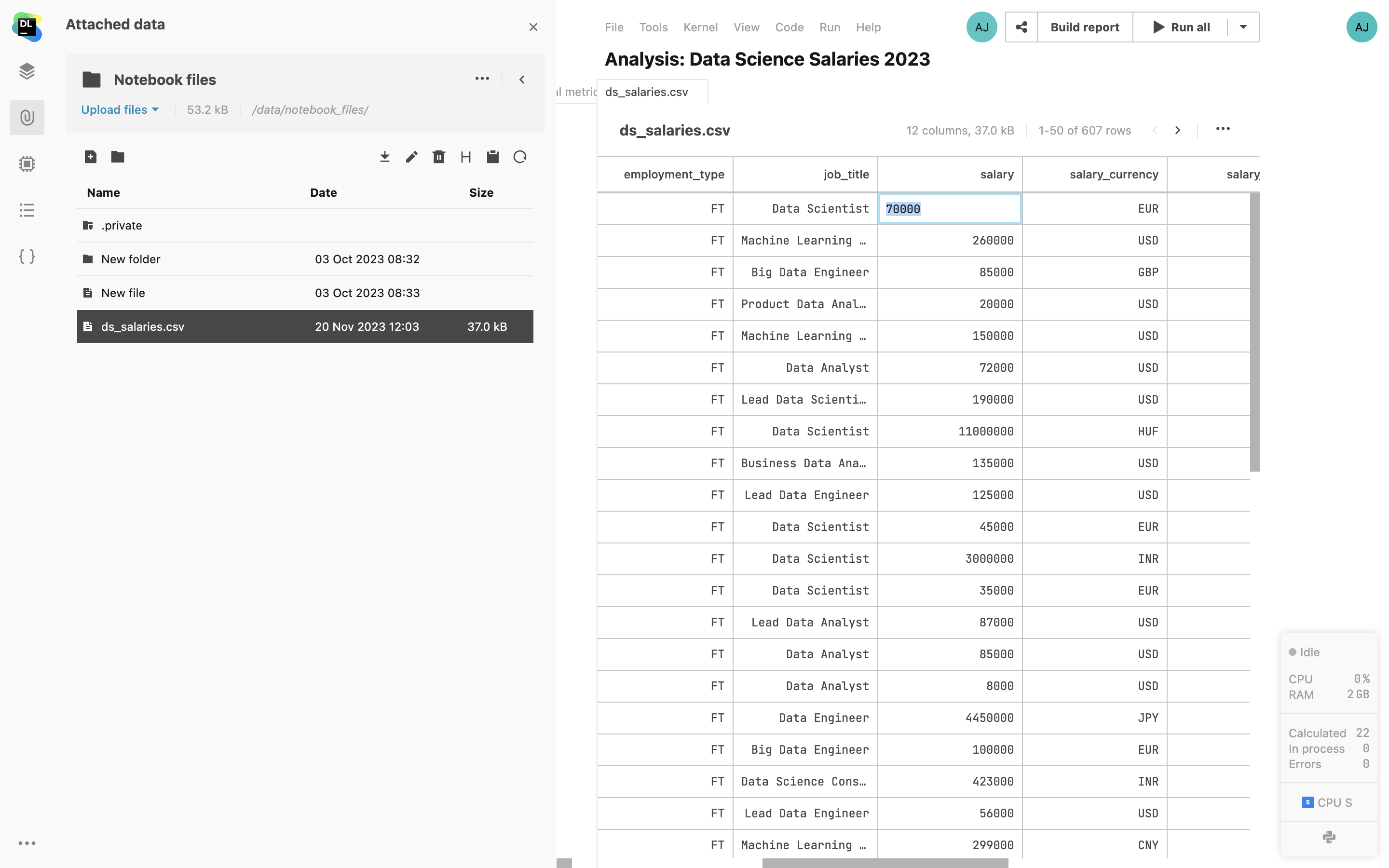1389x868 pixels.
Task: Switch to the ds_salaries.csv tab
Action: click(646, 92)
